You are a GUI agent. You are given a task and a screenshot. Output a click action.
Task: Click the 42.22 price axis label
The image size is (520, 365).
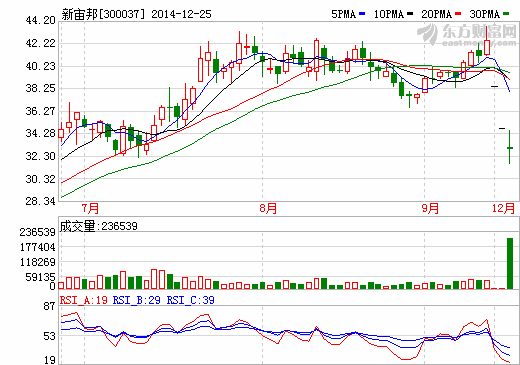click(x=40, y=43)
